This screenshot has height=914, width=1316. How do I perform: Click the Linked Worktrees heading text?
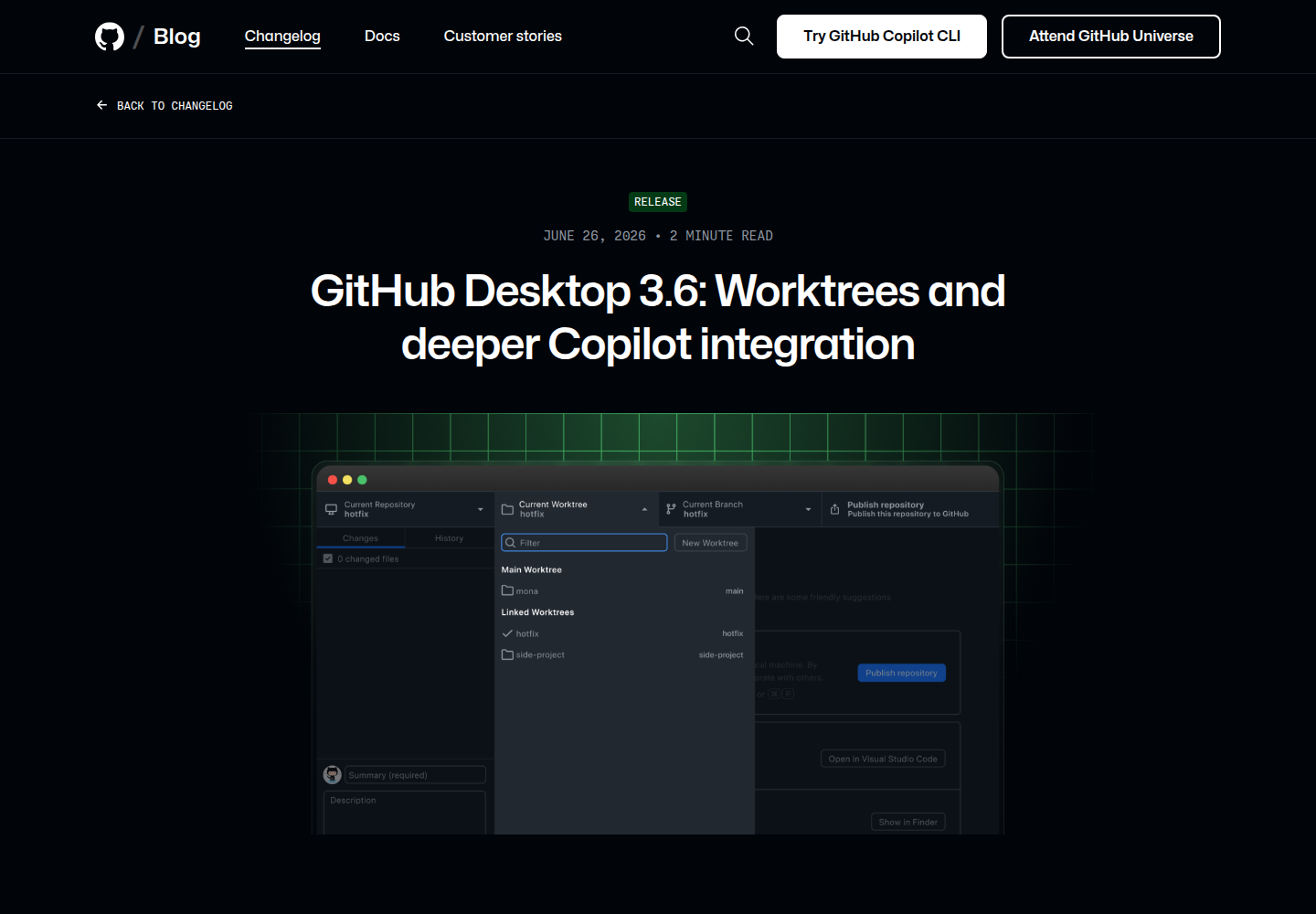coord(537,612)
